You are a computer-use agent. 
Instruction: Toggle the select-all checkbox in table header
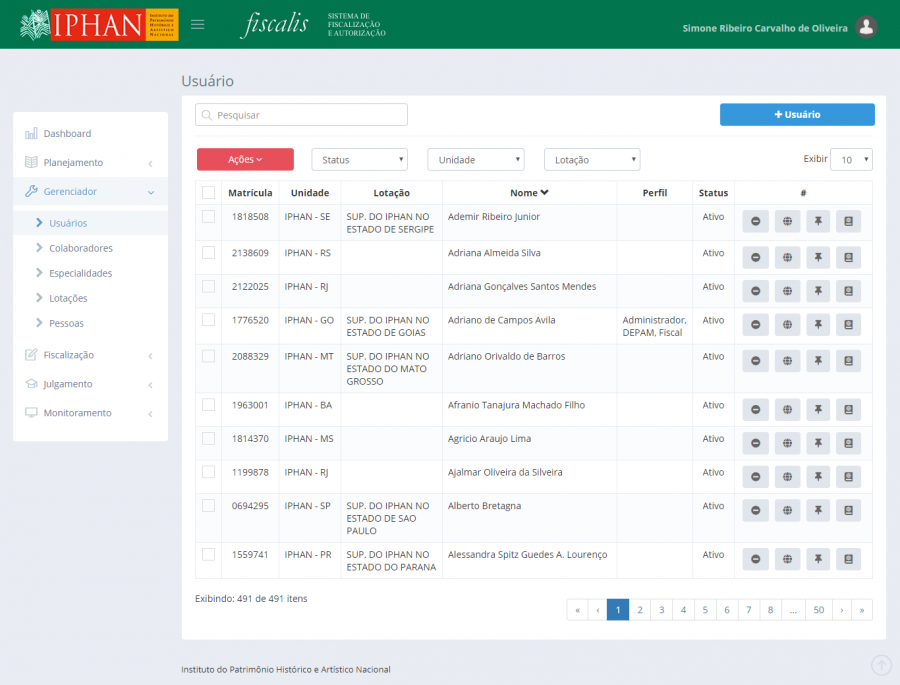[208, 193]
